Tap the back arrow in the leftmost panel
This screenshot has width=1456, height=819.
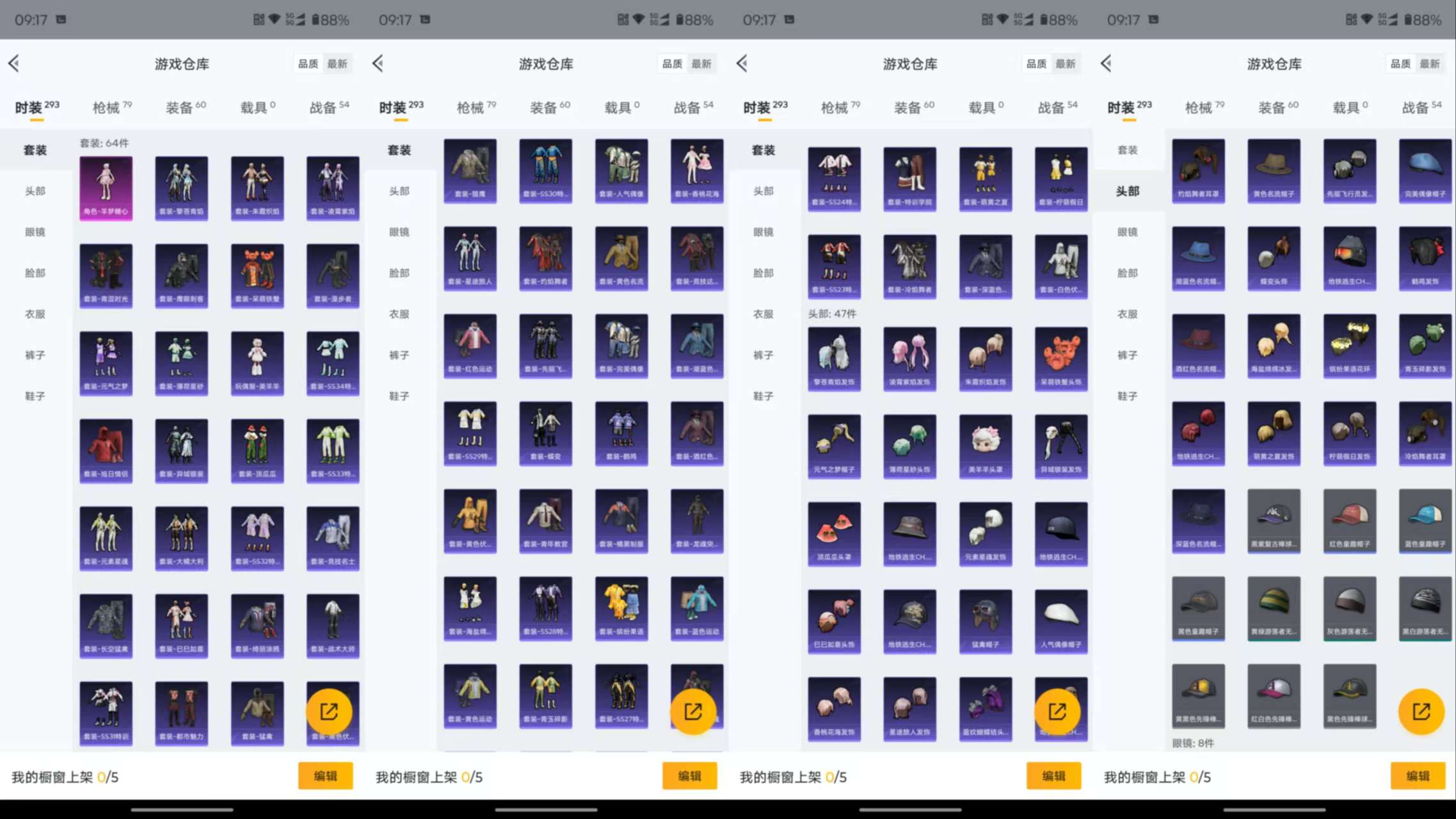[x=14, y=63]
